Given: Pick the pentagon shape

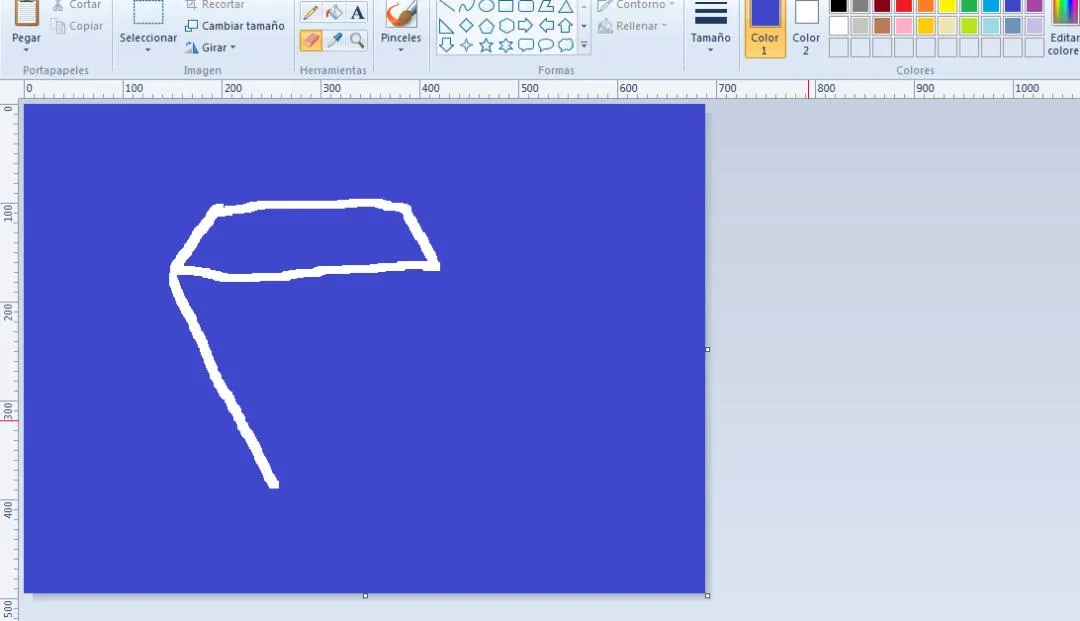Looking at the screenshot, I should click(486, 26).
